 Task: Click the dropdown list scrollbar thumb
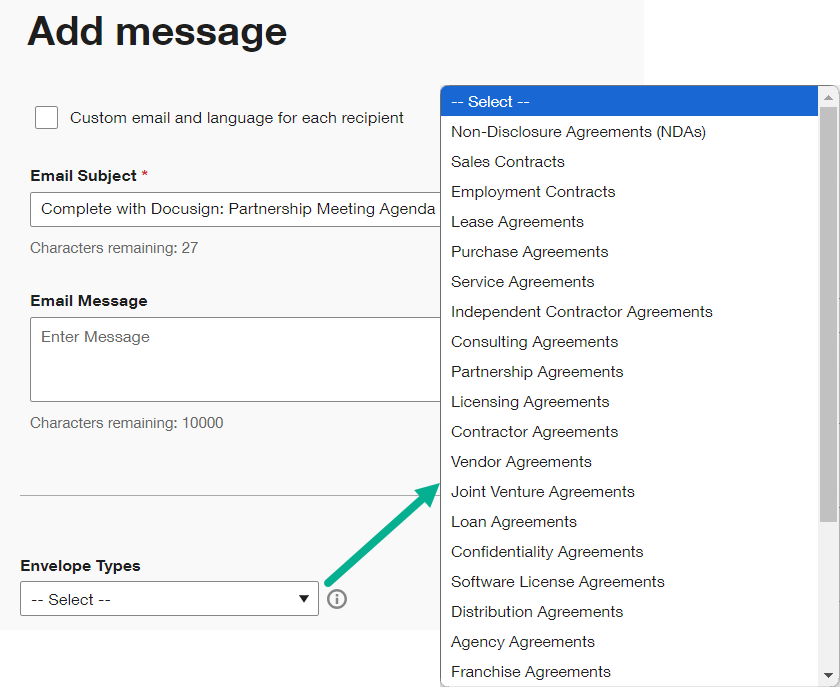(x=829, y=310)
